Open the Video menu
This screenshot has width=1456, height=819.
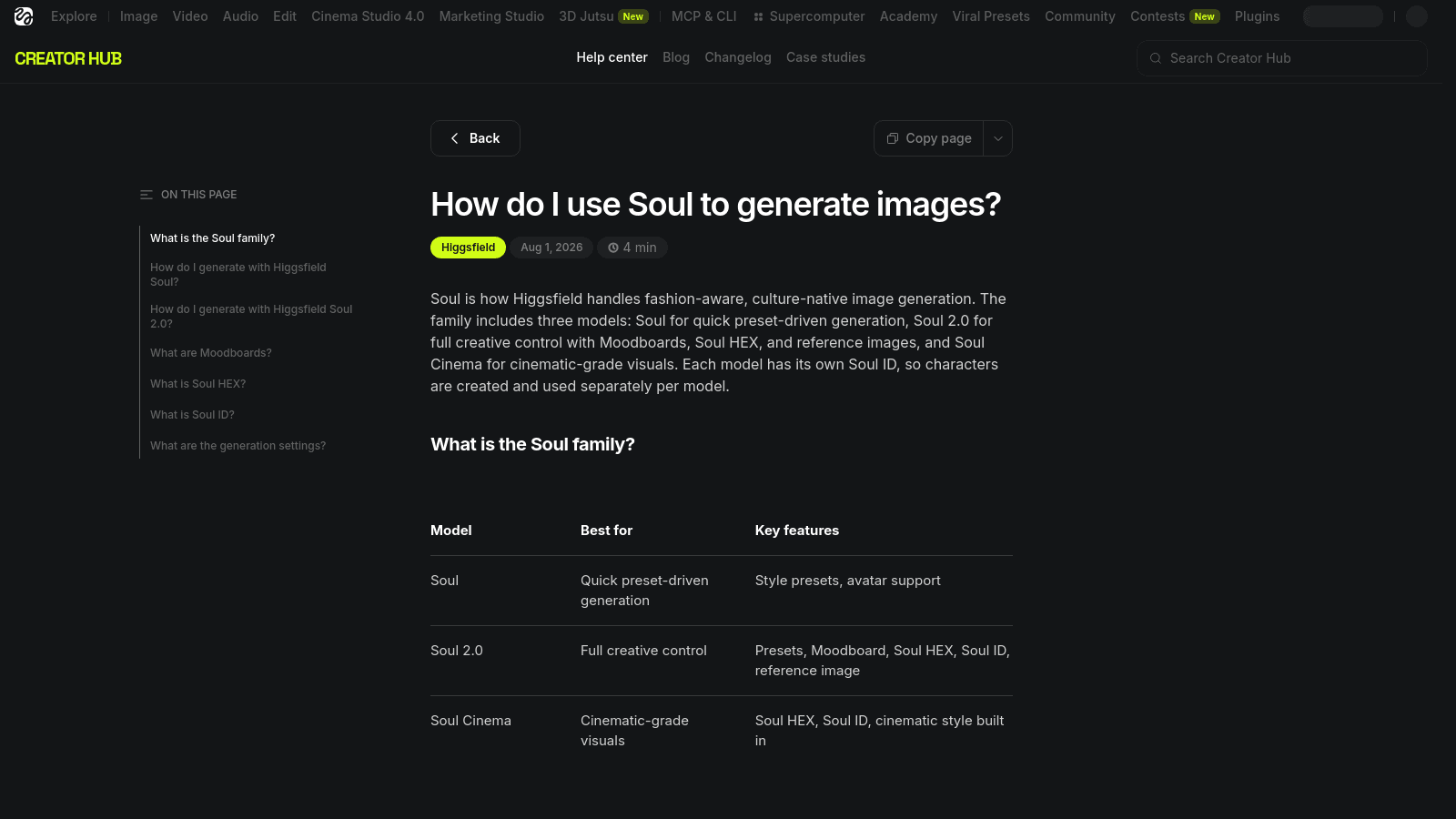(x=190, y=16)
